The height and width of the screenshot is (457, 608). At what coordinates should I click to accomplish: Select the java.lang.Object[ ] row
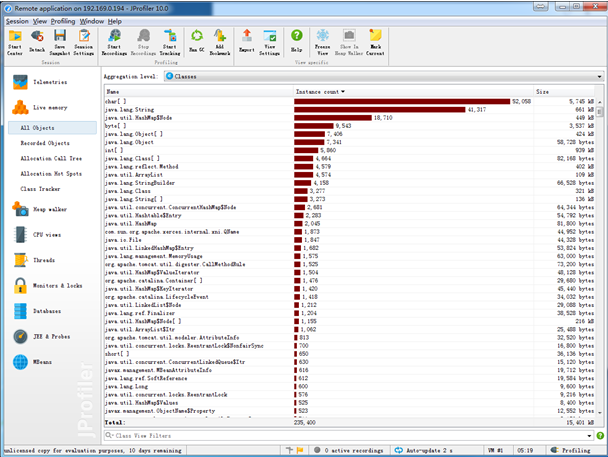(350, 134)
